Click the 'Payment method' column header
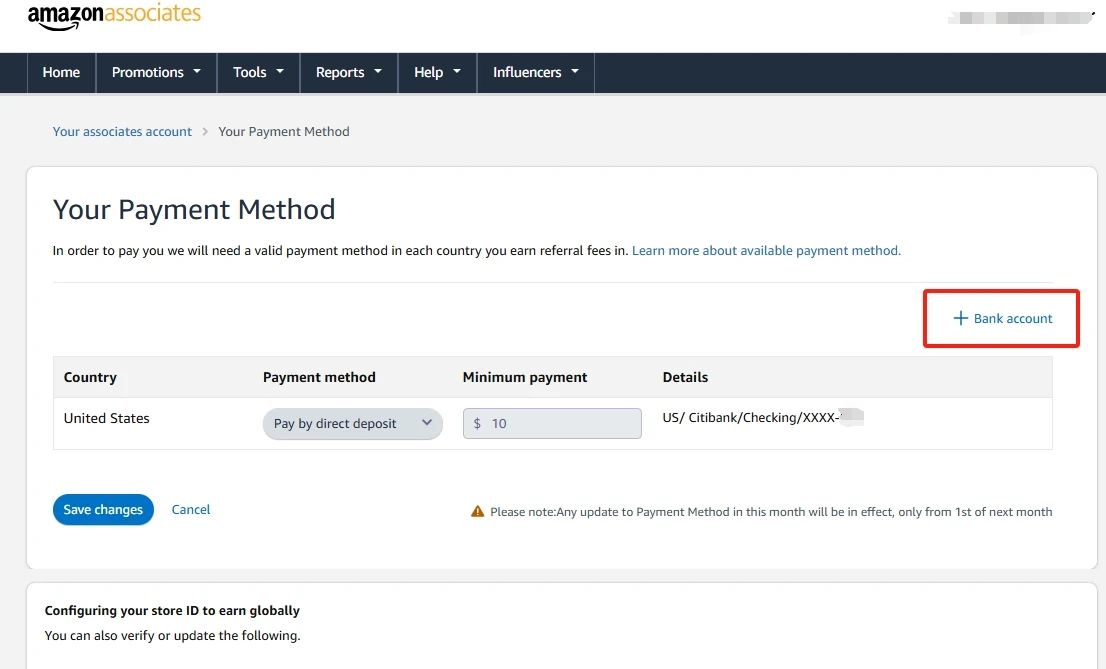The height and width of the screenshot is (669, 1106). (x=319, y=377)
